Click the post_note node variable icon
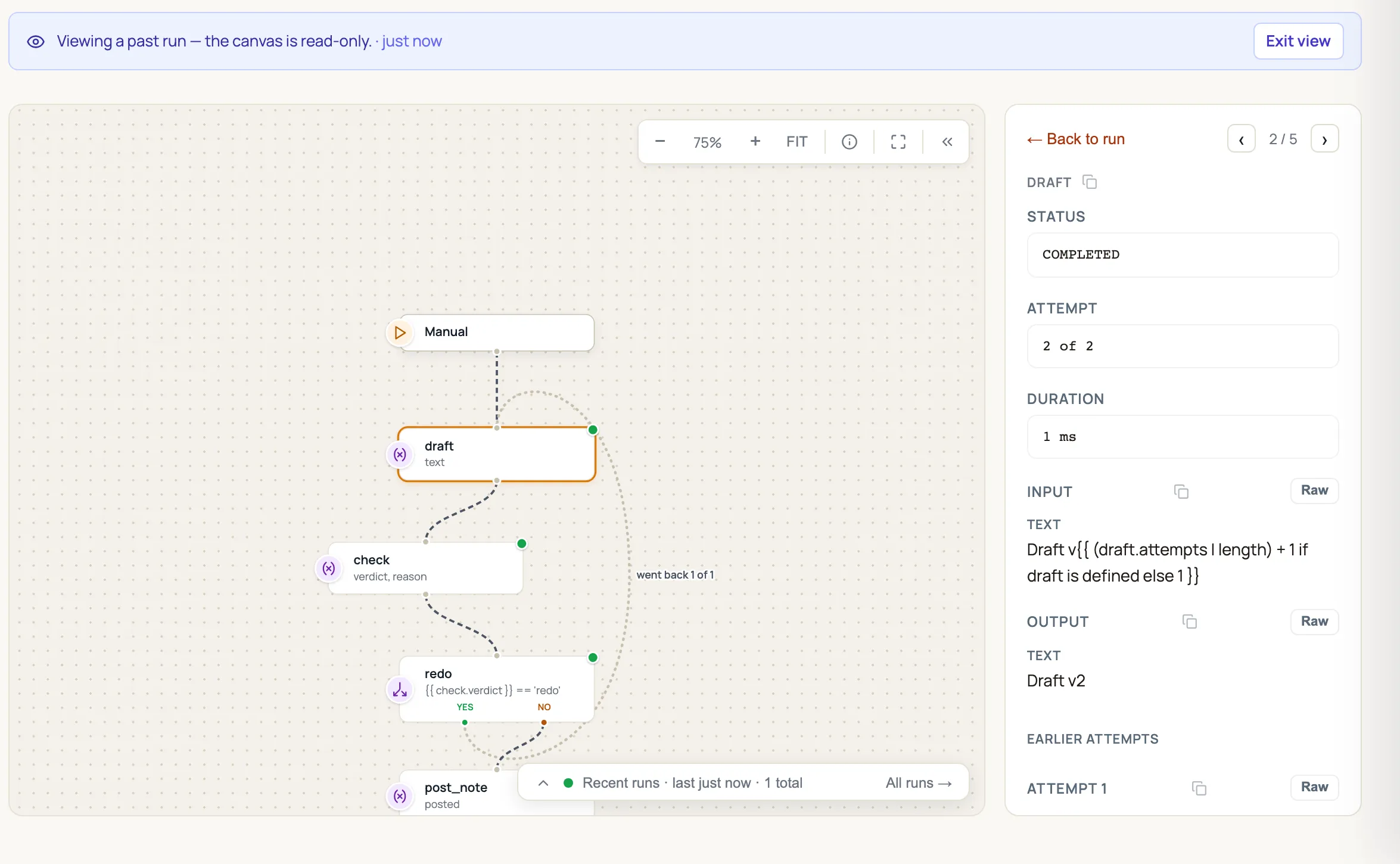 400,796
